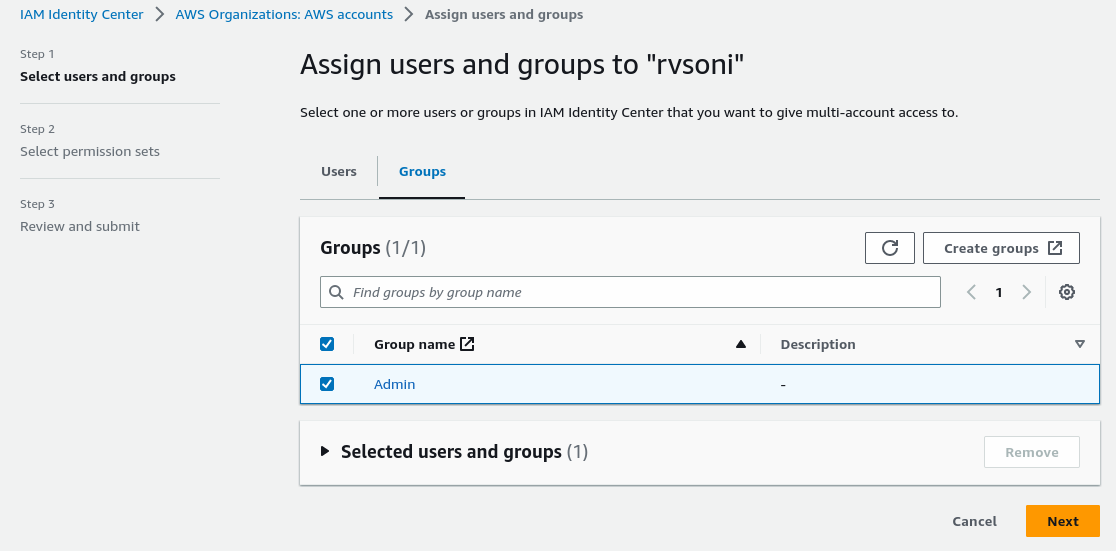
Task: Go to the next page arrow
Action: (x=1026, y=292)
